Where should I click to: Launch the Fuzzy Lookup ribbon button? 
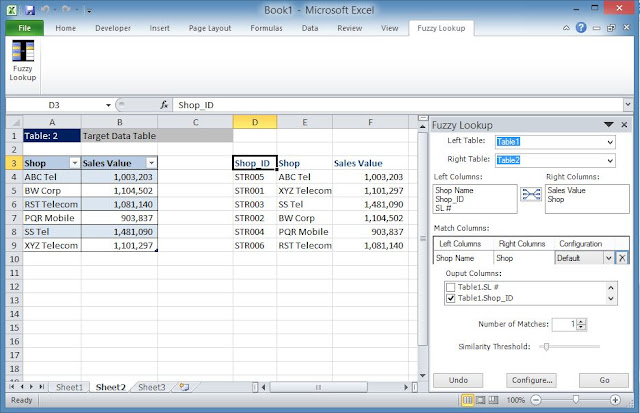[x=23, y=61]
